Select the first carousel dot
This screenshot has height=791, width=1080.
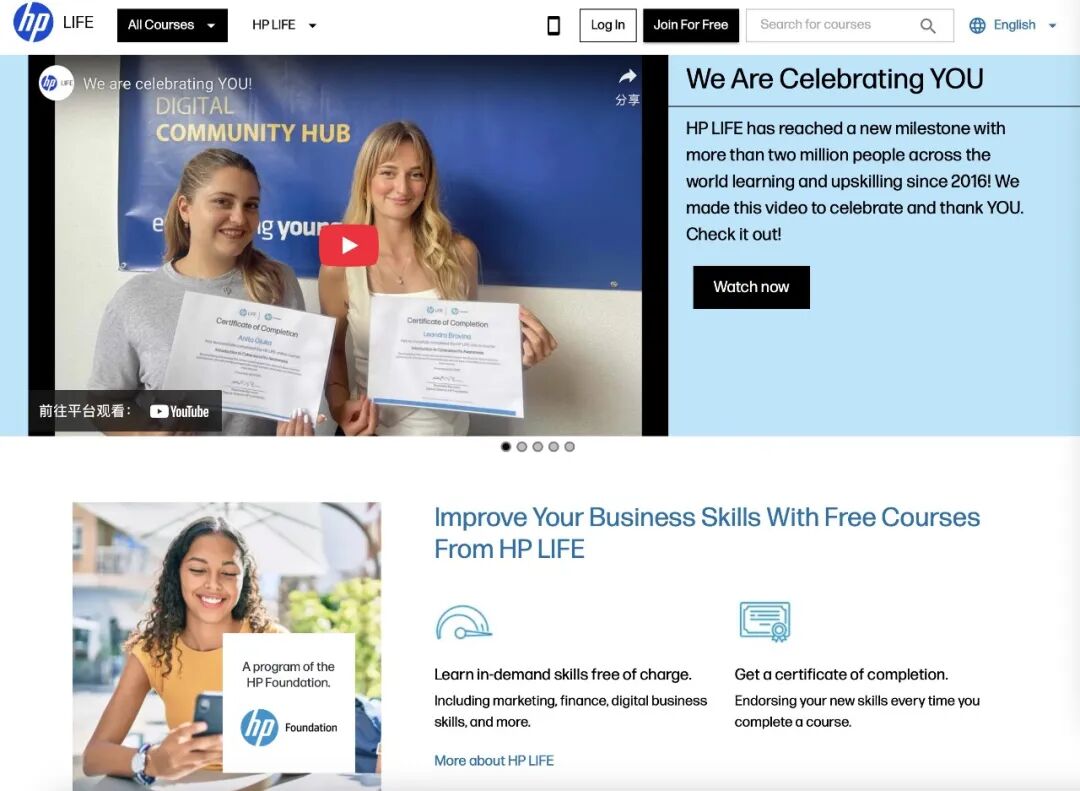coord(506,446)
